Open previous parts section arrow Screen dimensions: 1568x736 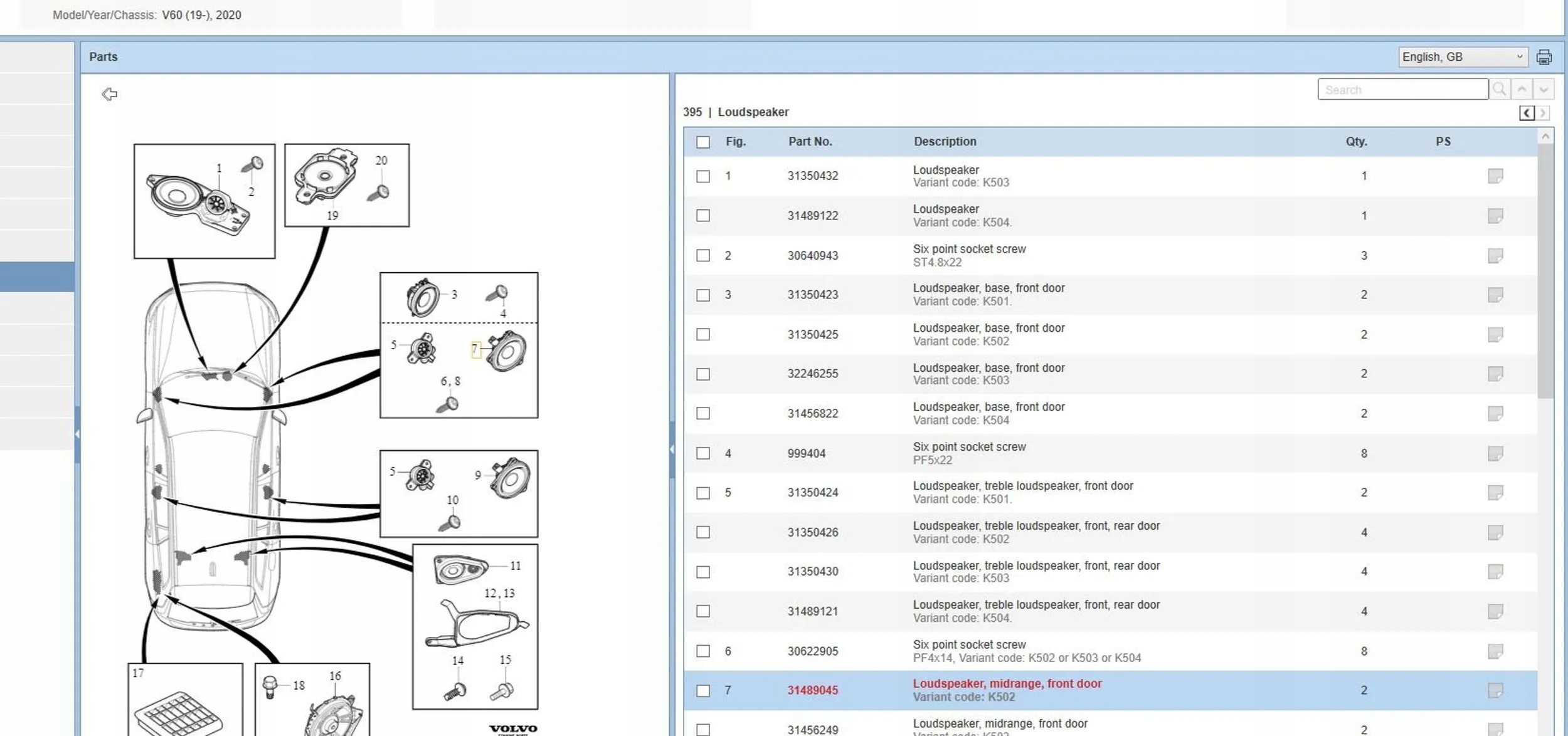pos(1527,113)
